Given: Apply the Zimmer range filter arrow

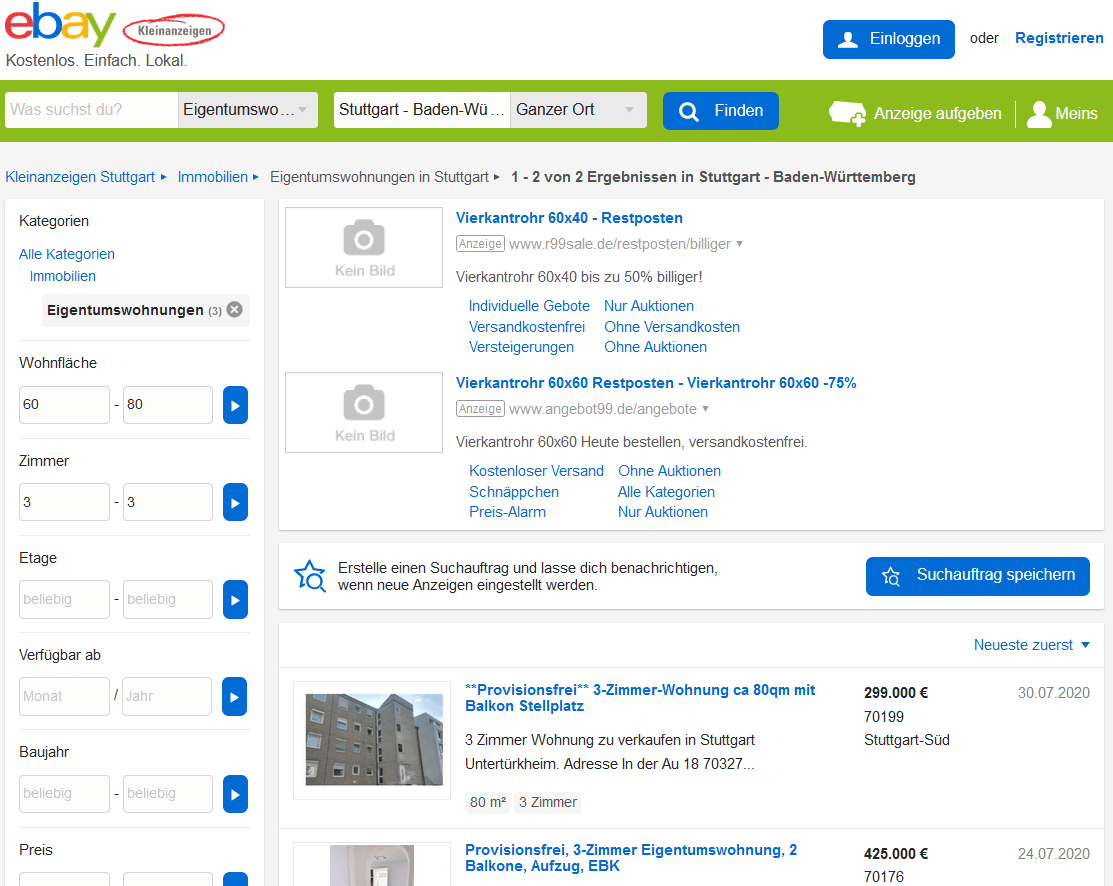Looking at the screenshot, I should [x=235, y=502].
